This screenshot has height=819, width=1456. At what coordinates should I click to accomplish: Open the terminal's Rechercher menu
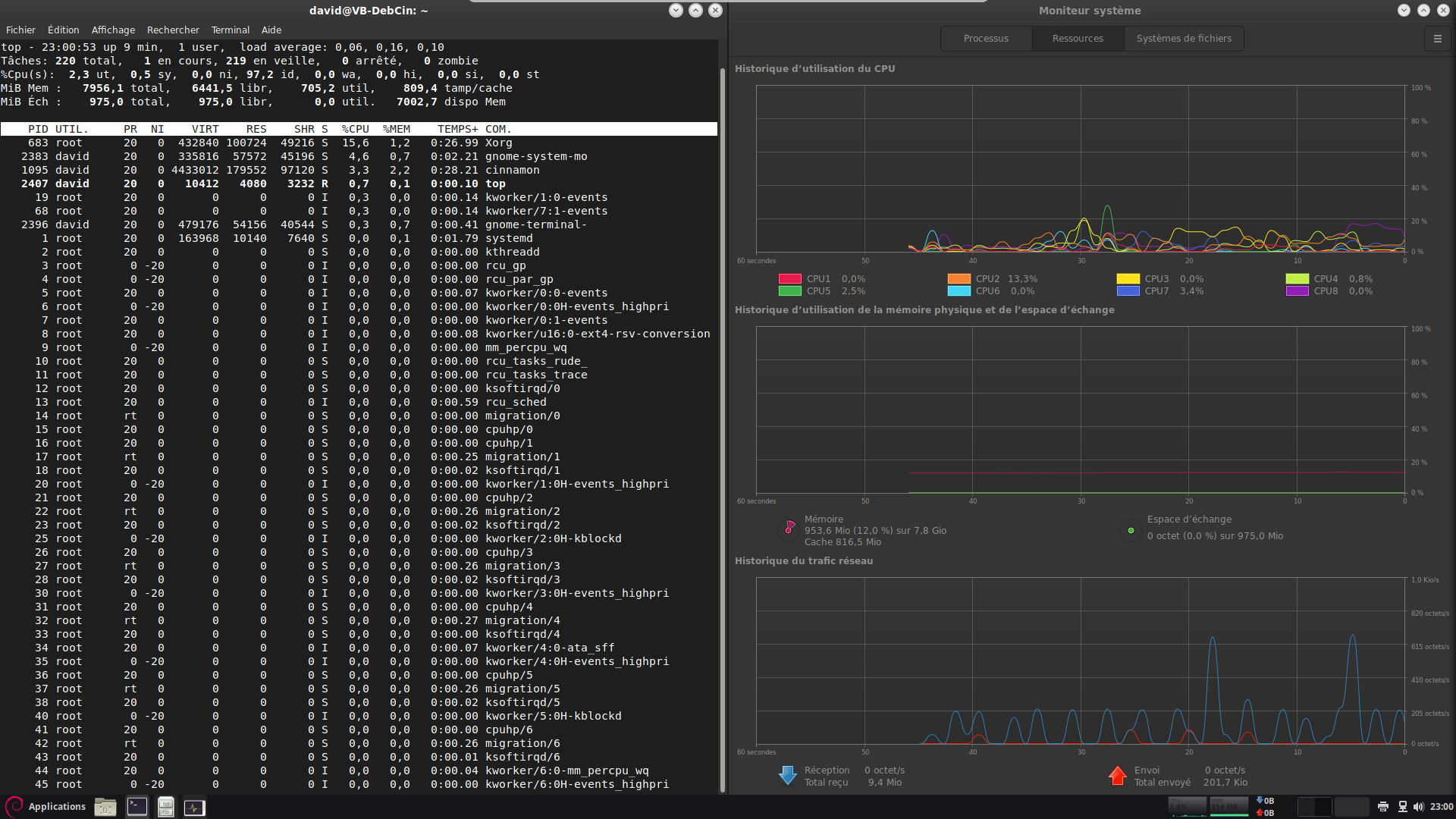click(x=173, y=30)
